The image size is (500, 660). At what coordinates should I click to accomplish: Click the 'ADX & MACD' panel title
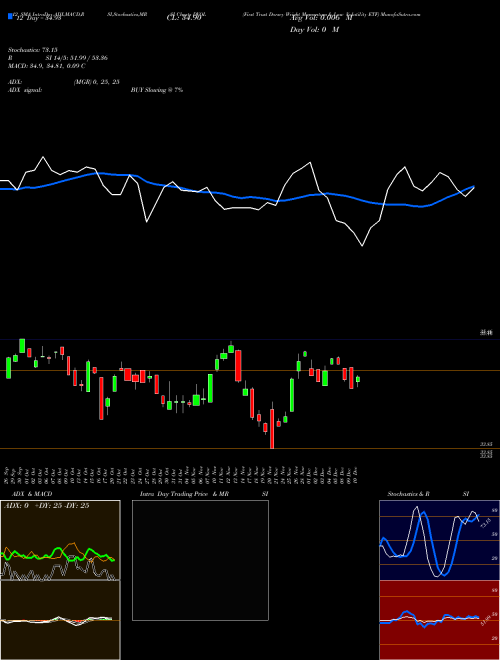click(32, 494)
